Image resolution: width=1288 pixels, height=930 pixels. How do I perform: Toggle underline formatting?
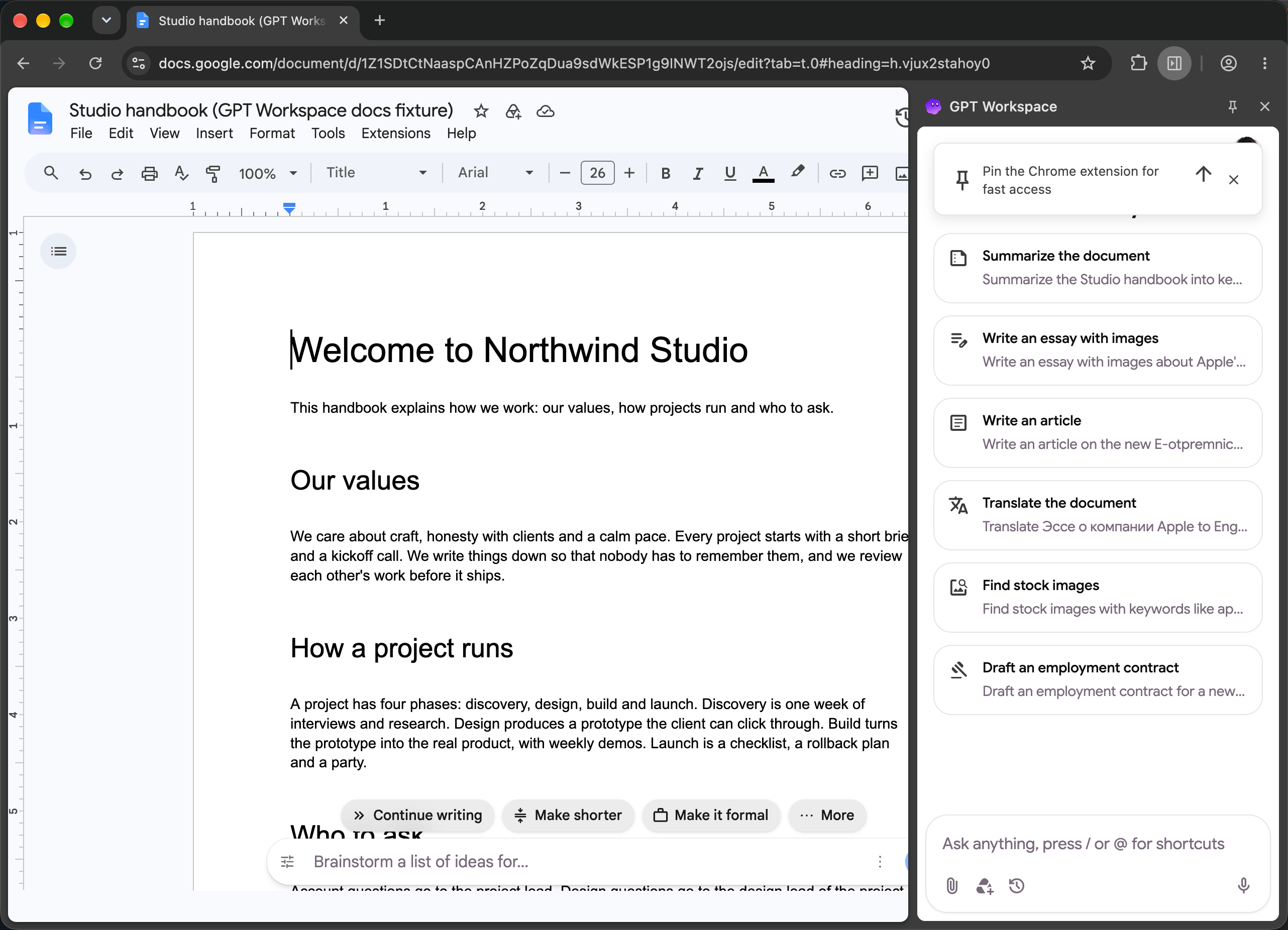[x=730, y=173]
